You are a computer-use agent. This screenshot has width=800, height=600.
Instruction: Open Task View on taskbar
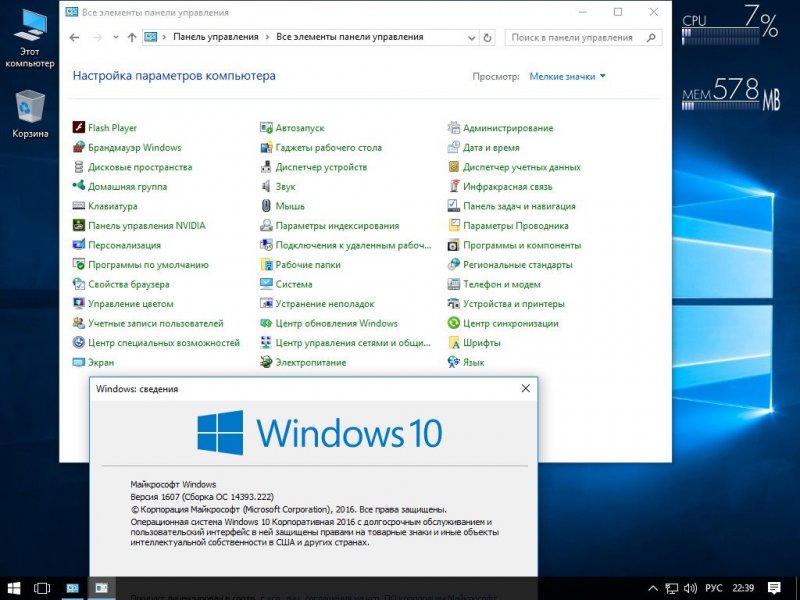[42, 588]
